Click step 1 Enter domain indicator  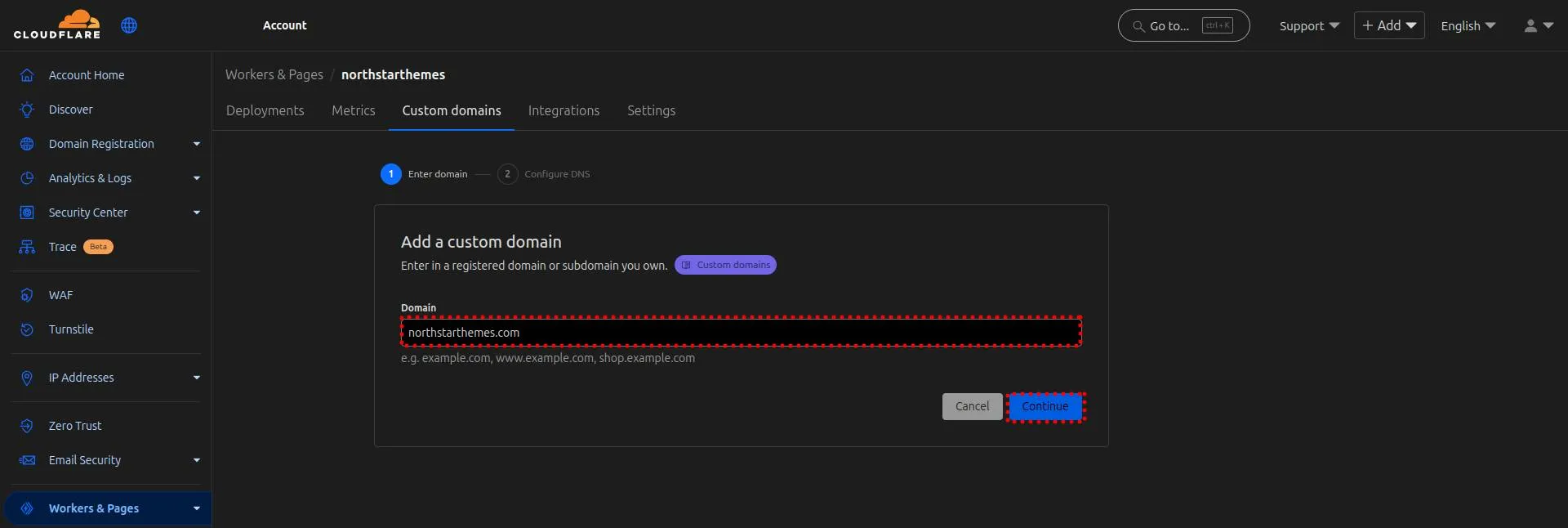point(425,174)
